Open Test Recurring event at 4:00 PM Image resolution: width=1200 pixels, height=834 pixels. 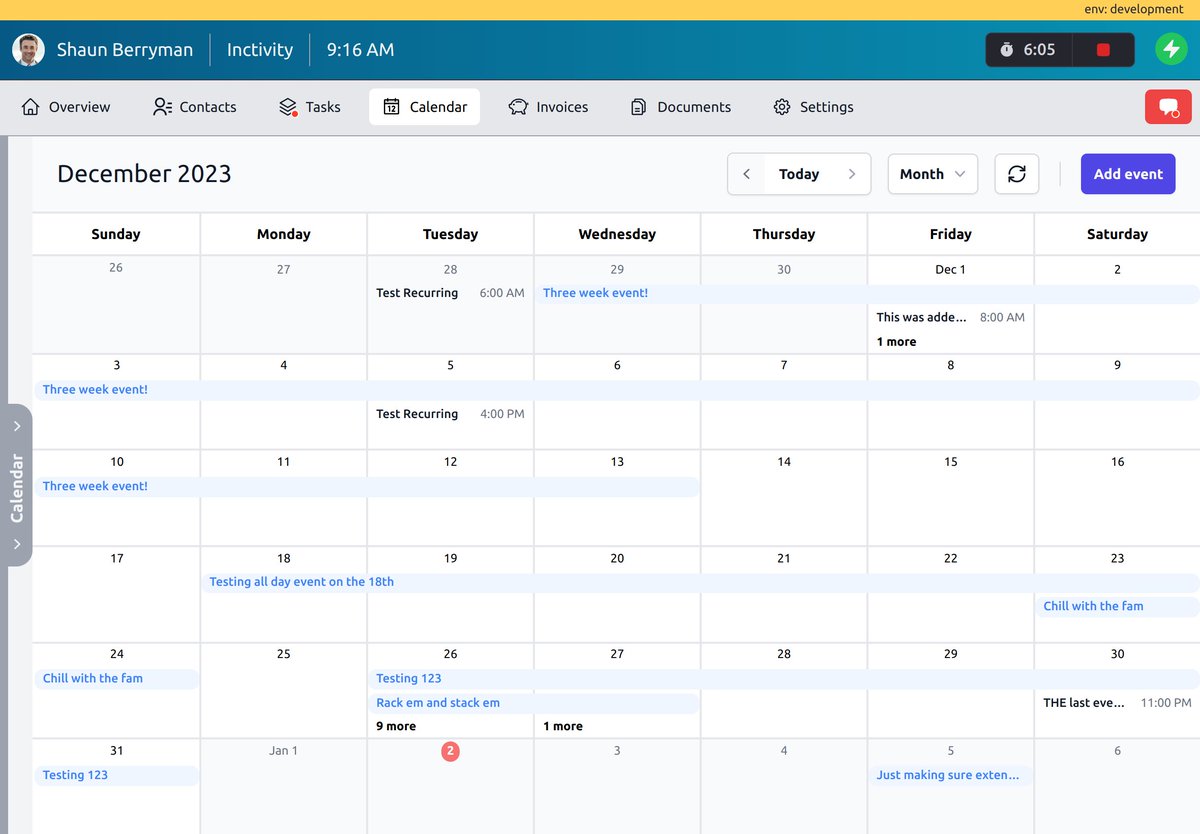pyautogui.click(x=450, y=414)
